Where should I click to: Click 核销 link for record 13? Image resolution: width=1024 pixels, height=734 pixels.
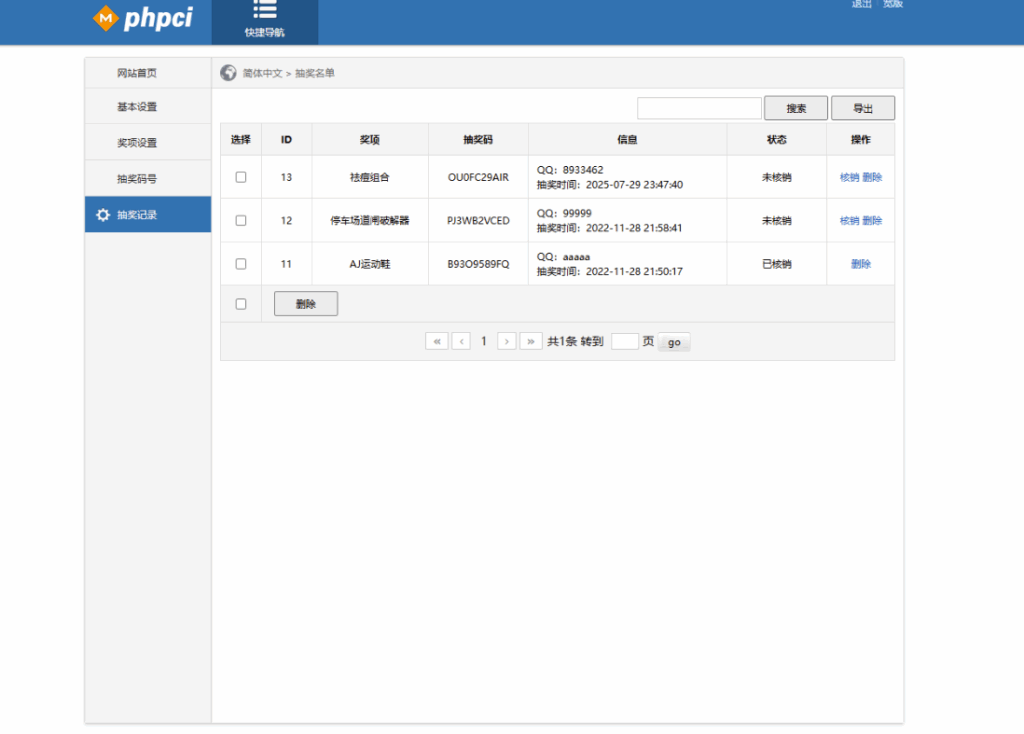(849, 177)
